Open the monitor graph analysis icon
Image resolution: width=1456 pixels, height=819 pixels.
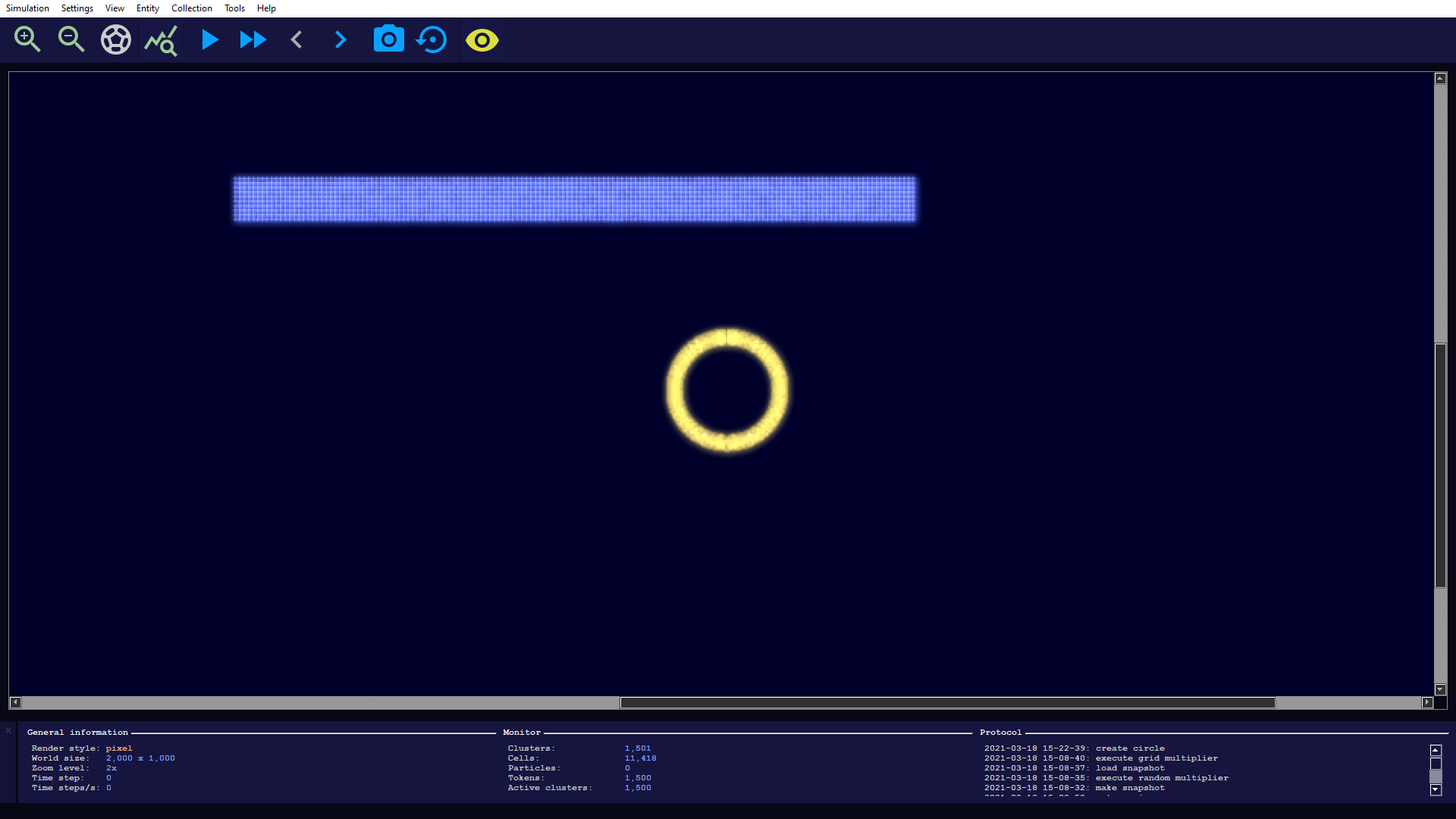tap(161, 40)
